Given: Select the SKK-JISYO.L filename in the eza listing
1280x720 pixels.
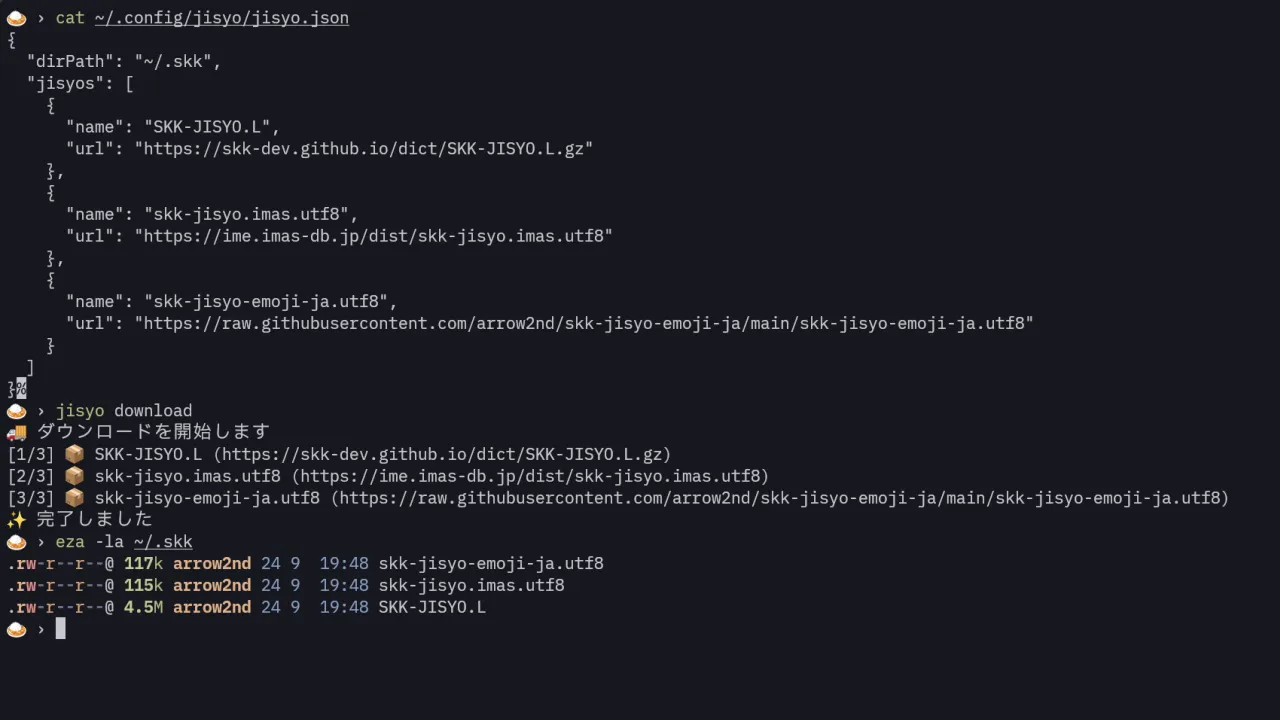Looking at the screenshot, I should click(x=432, y=607).
